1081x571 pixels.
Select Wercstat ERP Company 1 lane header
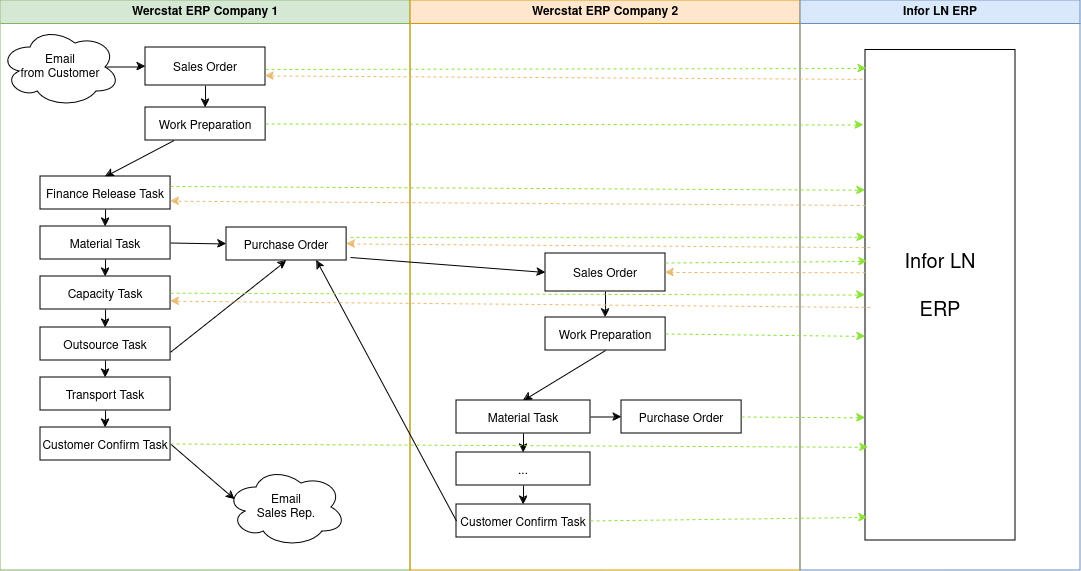coord(205,11)
